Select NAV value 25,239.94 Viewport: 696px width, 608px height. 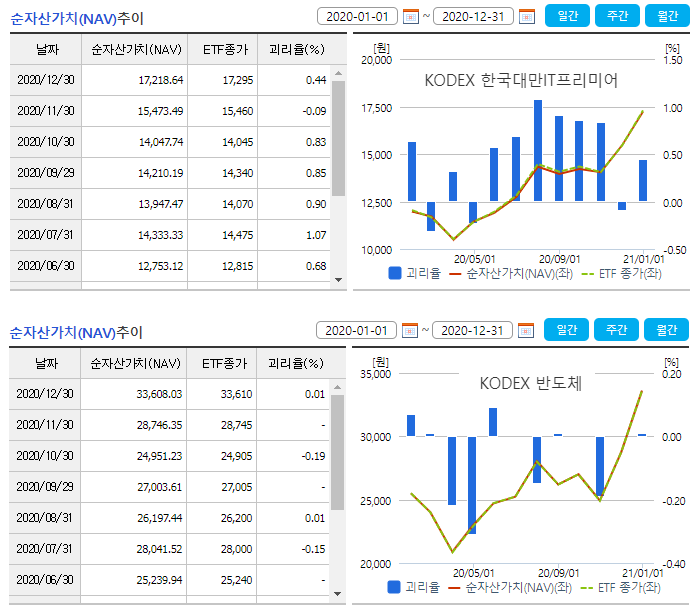pos(159,580)
